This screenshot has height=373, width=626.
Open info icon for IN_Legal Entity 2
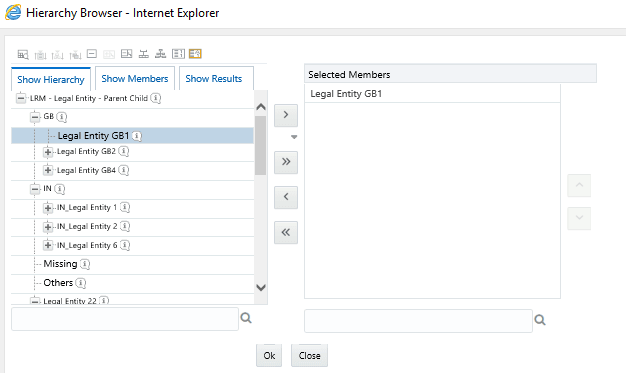125,226
